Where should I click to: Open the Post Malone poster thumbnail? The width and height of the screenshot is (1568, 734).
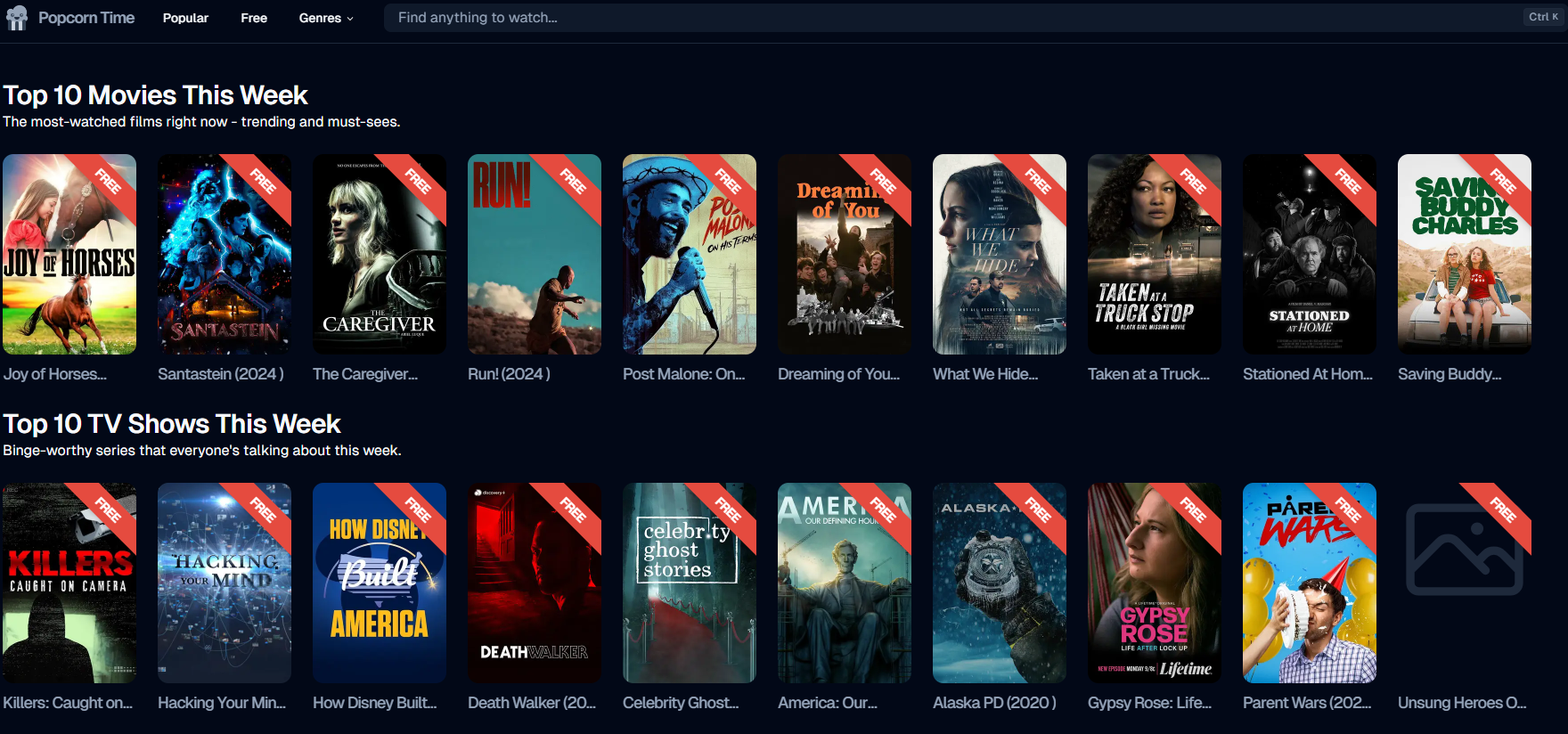point(690,254)
